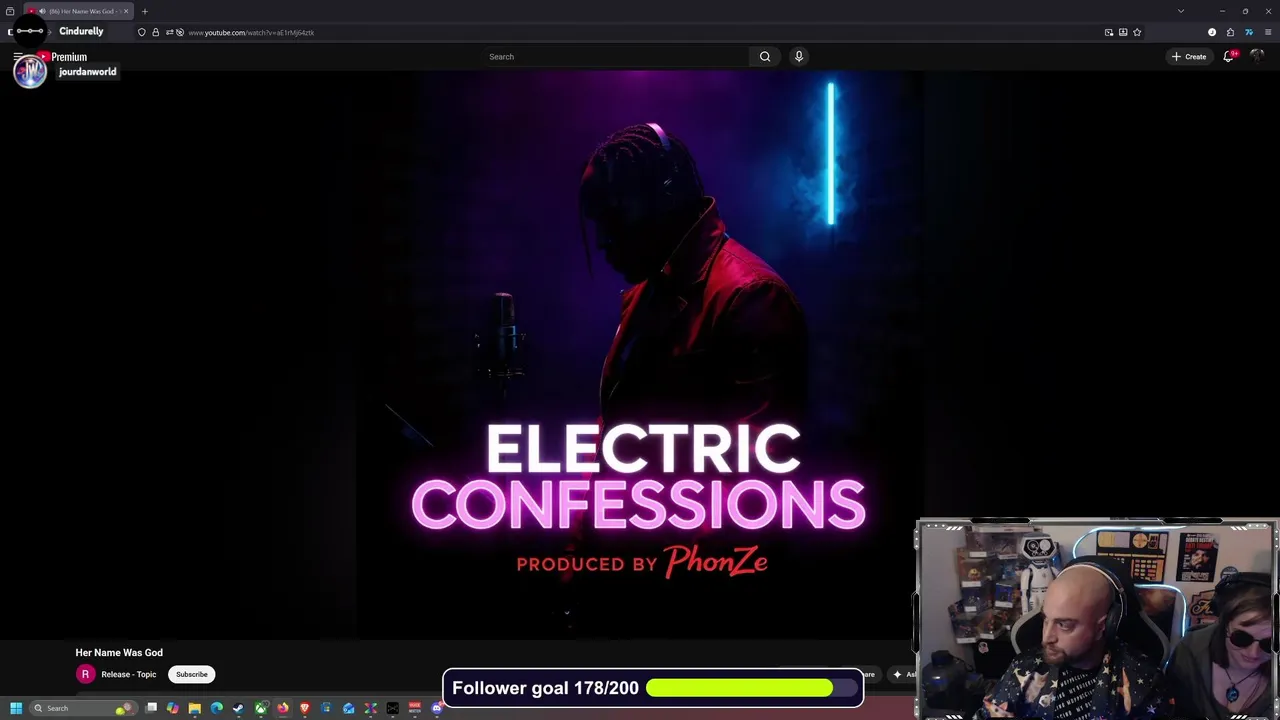Click the Electric Confessions video player

(640, 355)
